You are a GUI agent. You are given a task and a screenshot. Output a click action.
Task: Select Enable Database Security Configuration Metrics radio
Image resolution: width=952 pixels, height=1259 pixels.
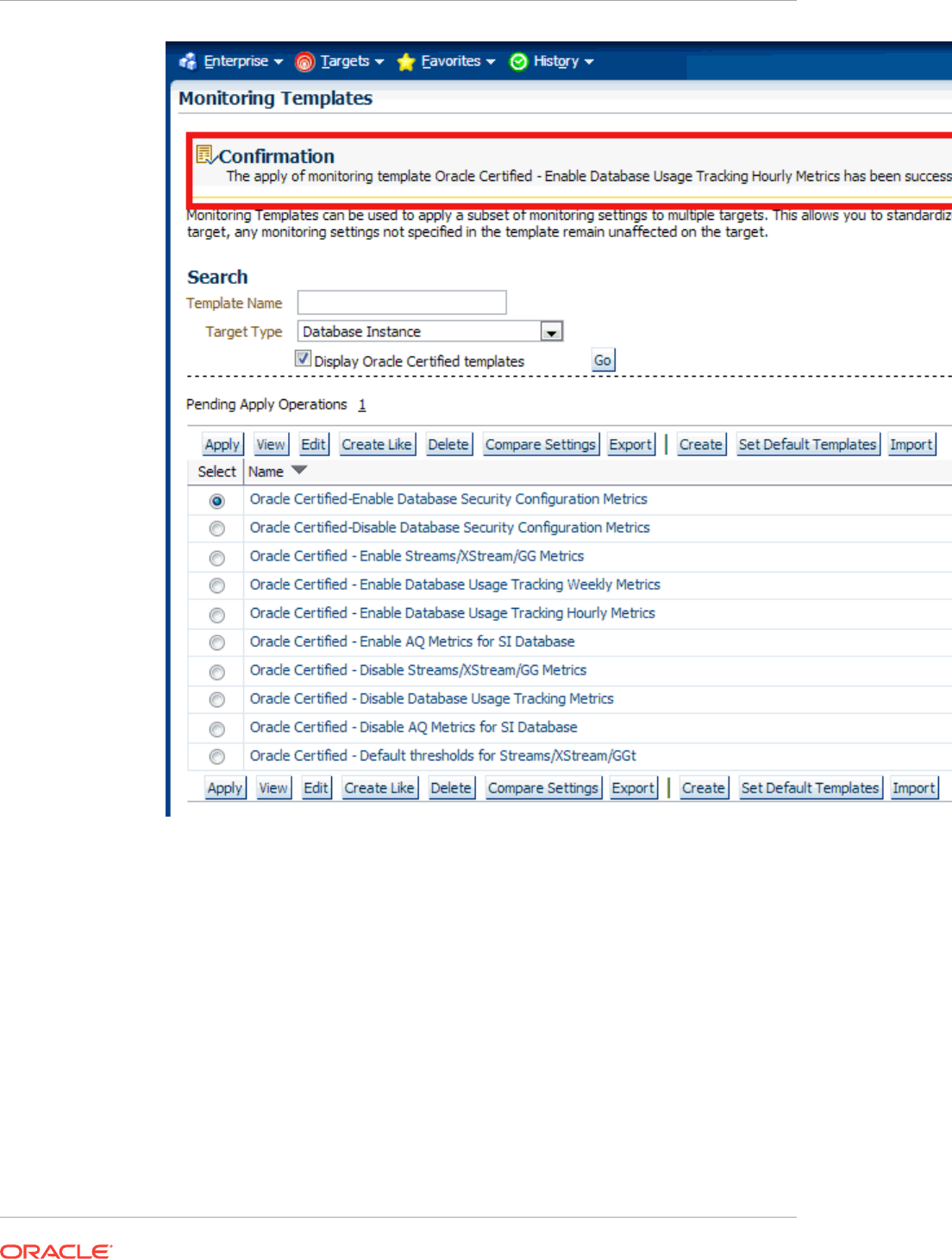217,501
